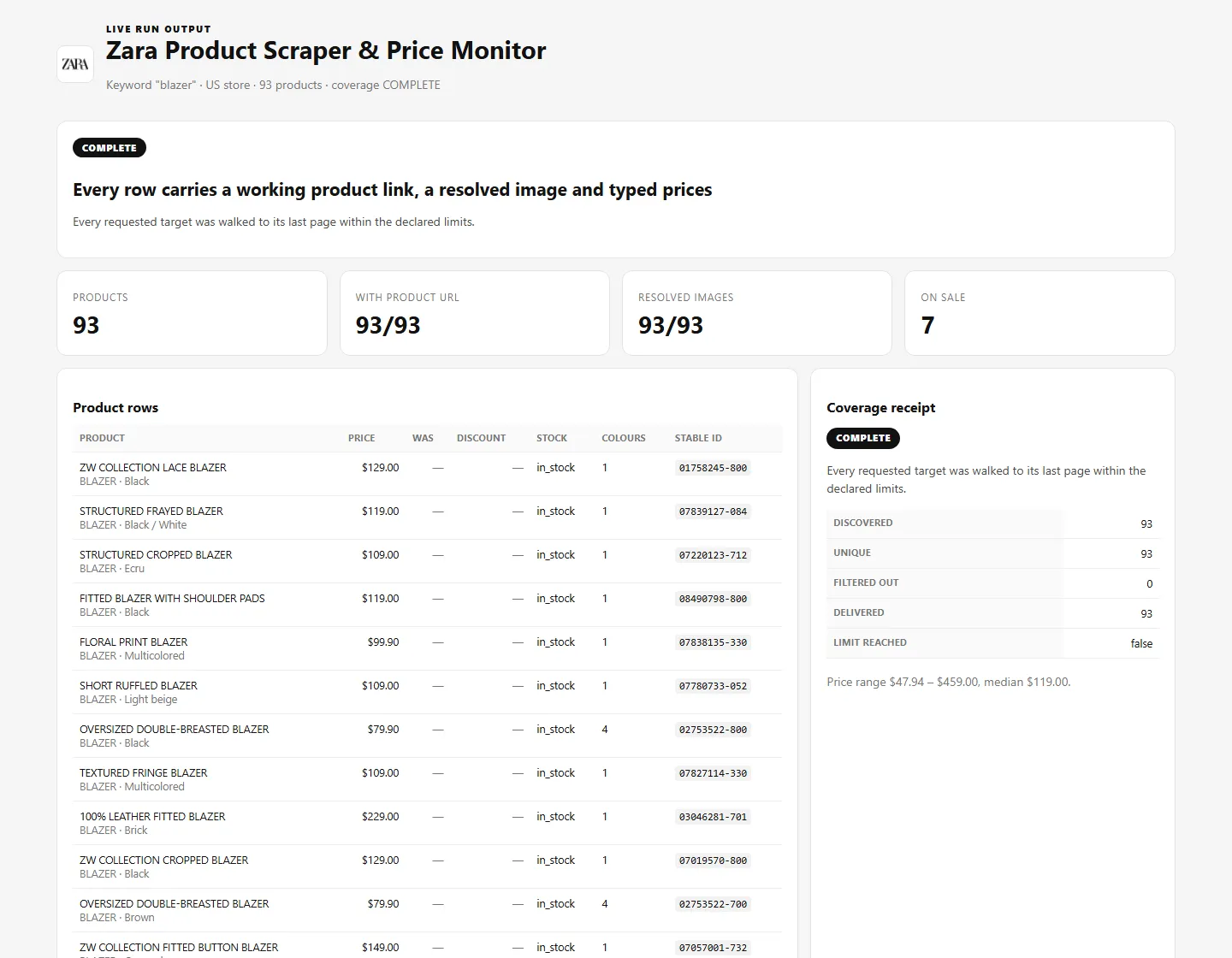The height and width of the screenshot is (958, 1232).
Task: Click the WITH PRODUCT URL value 93/93
Action: click(x=388, y=325)
